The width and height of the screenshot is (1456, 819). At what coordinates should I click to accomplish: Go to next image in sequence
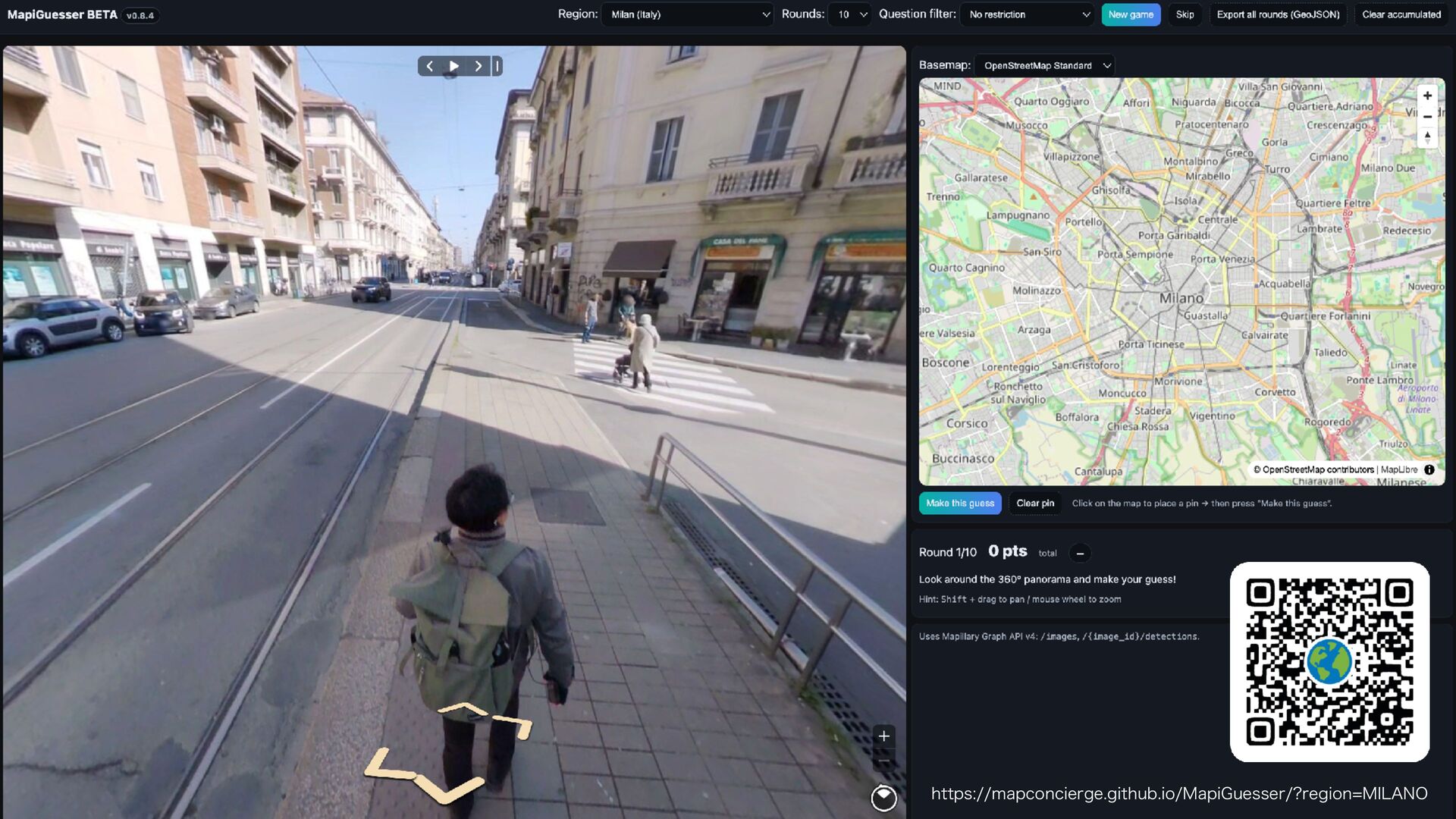(x=478, y=66)
